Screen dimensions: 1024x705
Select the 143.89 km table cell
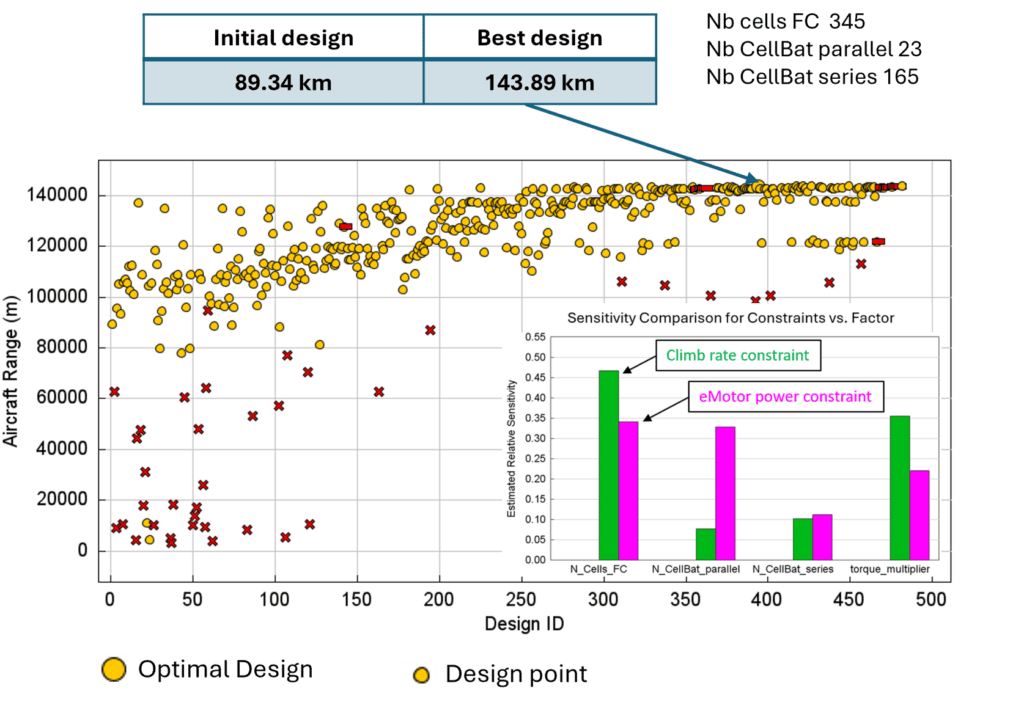[x=539, y=83]
